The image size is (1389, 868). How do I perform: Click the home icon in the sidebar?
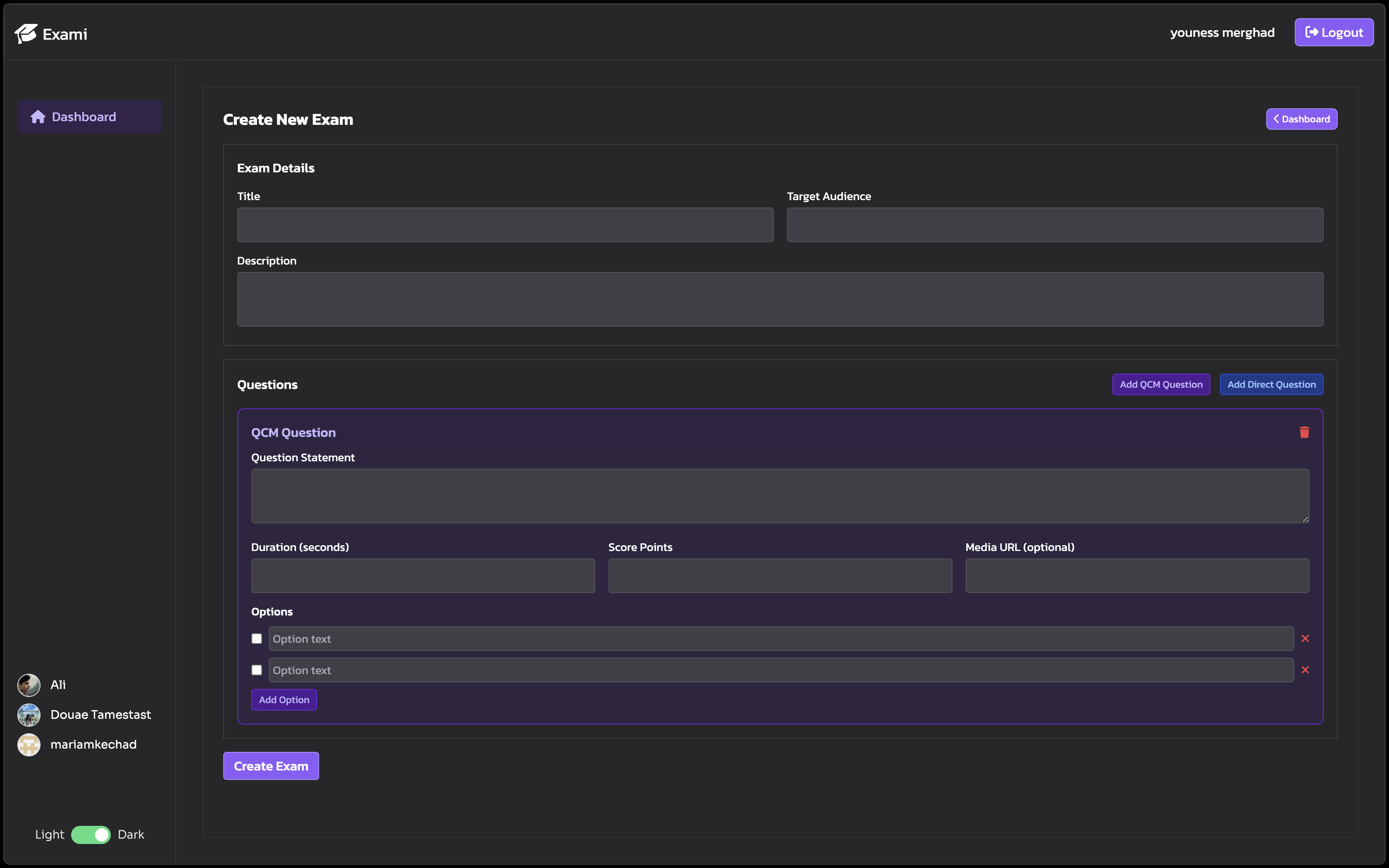tap(38, 117)
